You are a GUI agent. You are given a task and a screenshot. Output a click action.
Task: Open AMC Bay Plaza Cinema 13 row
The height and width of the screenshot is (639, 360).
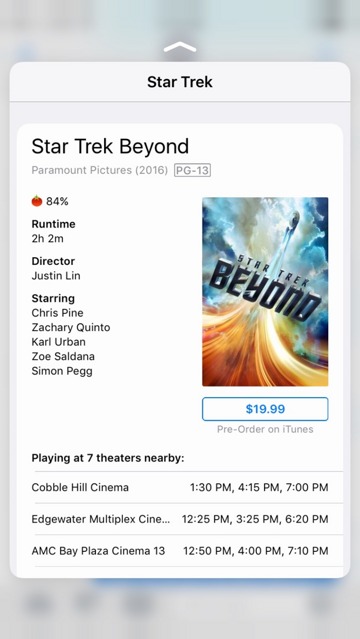tap(180, 551)
